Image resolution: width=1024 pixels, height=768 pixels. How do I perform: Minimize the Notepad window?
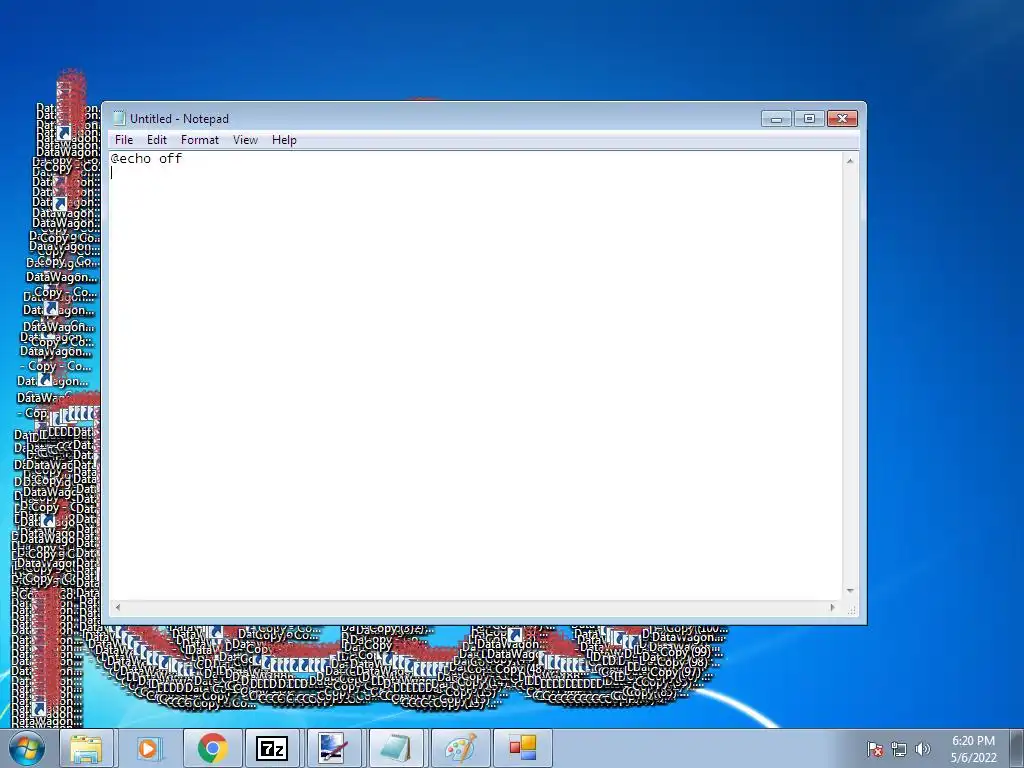[776, 119]
